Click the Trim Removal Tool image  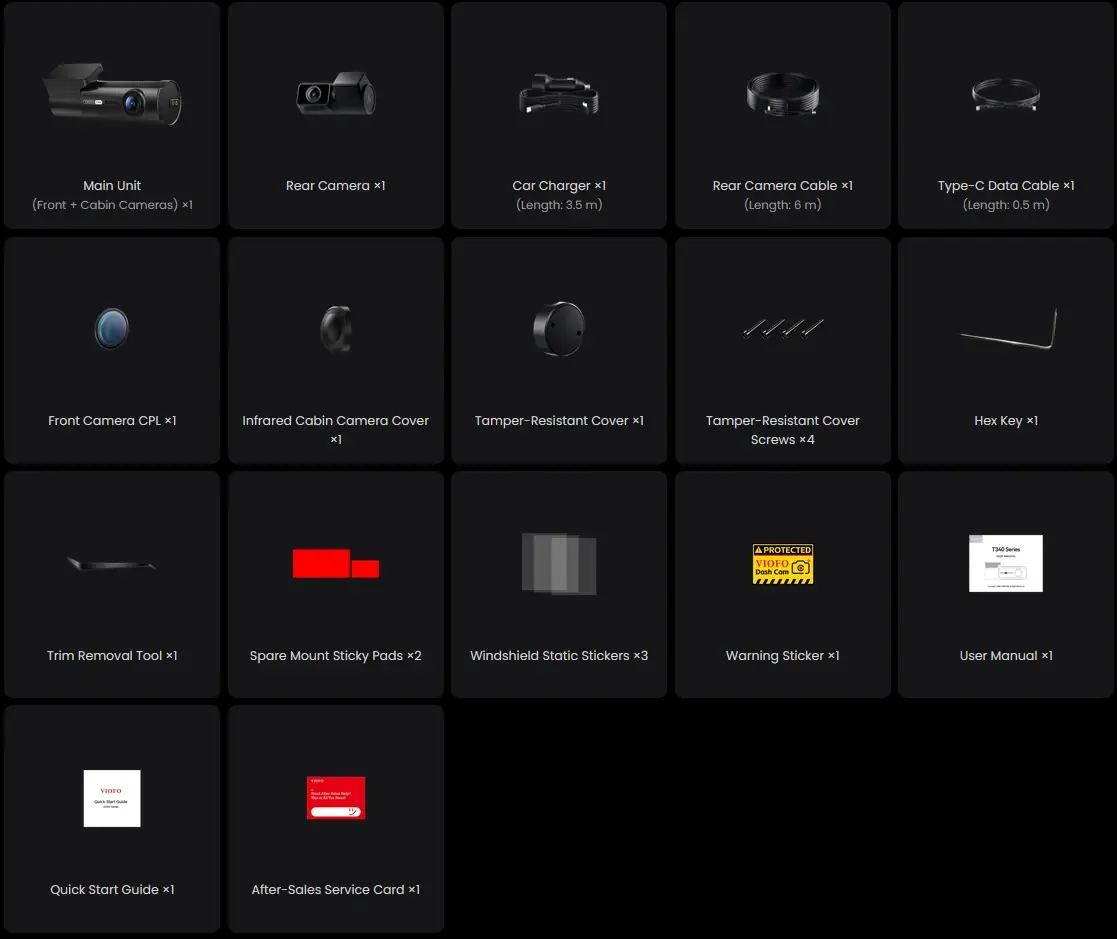point(112,564)
